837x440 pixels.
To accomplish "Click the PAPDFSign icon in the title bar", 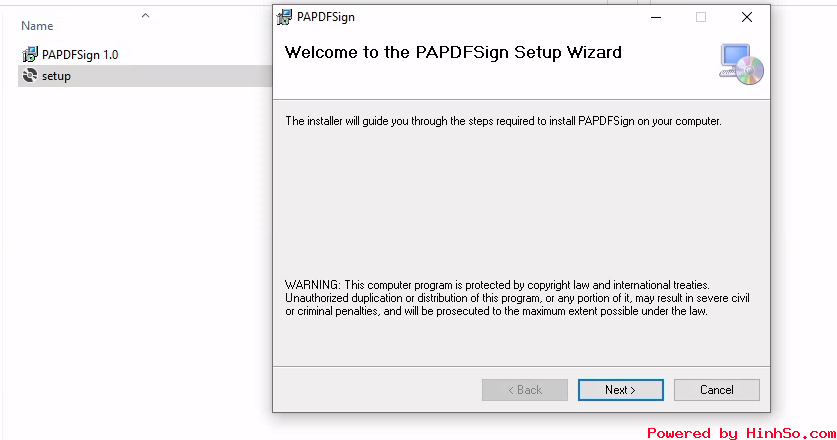I will [x=284, y=17].
